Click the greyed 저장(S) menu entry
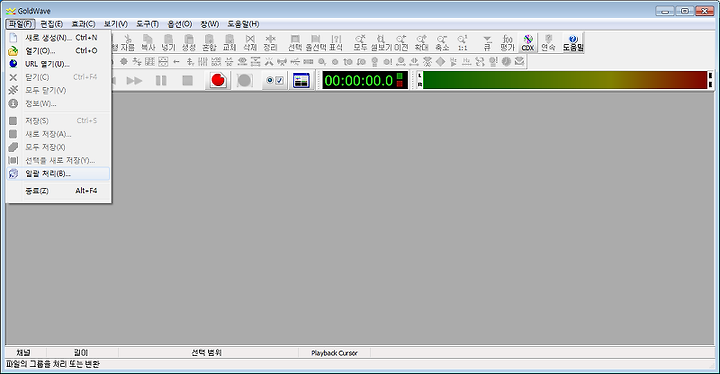Viewport: 720px width, 374px height. [59, 121]
